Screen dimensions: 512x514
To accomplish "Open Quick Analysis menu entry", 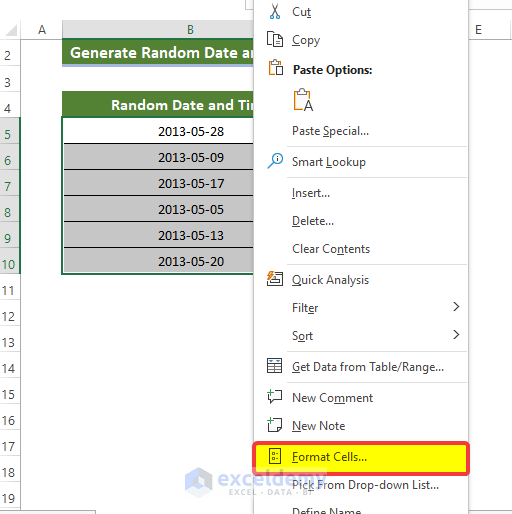I will (361, 280).
